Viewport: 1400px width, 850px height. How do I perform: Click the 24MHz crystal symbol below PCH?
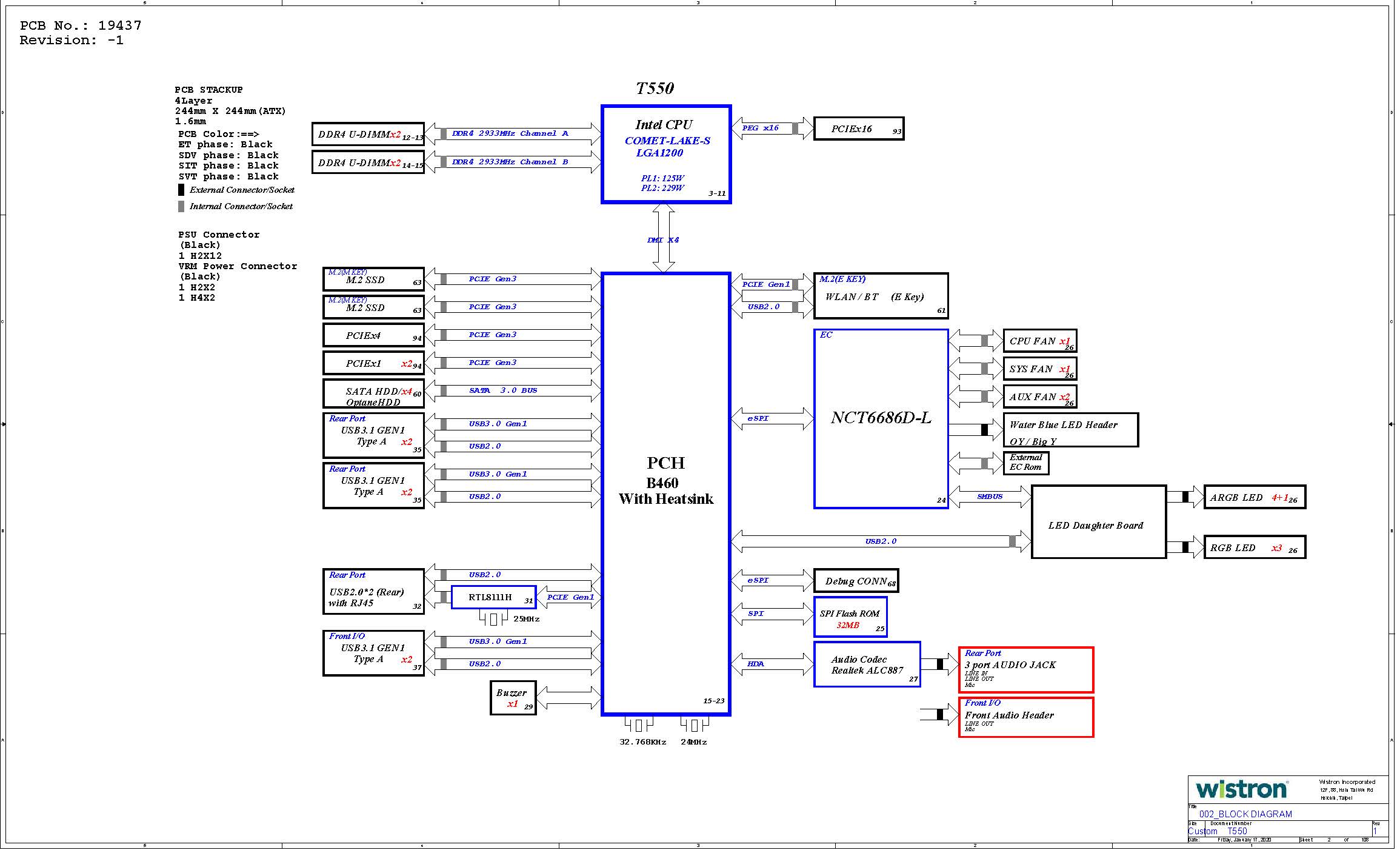[695, 725]
